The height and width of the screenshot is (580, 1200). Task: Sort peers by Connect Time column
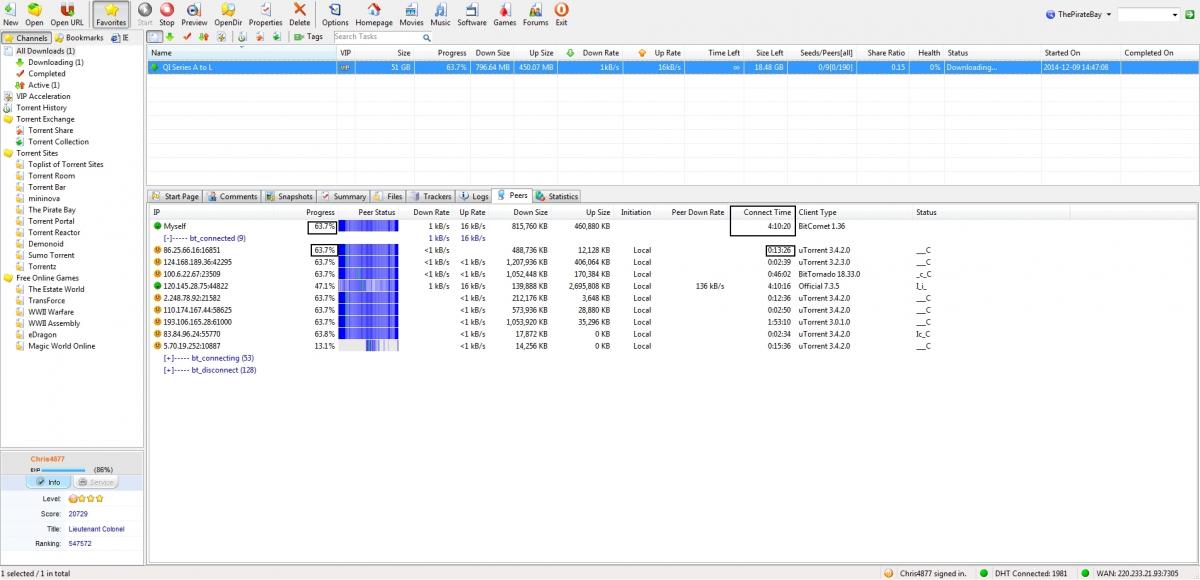[x=767, y=212]
